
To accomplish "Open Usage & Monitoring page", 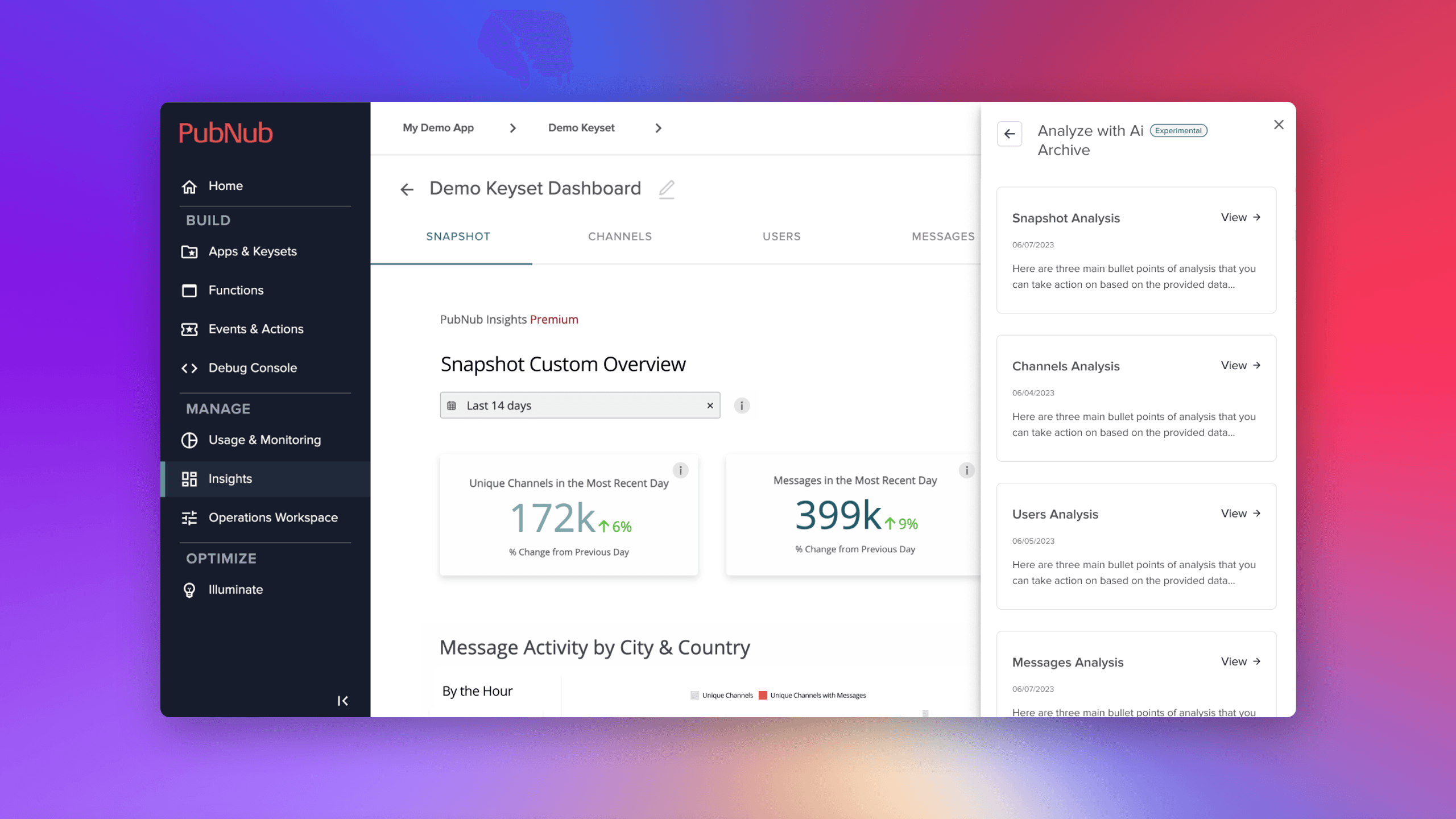I will tap(264, 440).
